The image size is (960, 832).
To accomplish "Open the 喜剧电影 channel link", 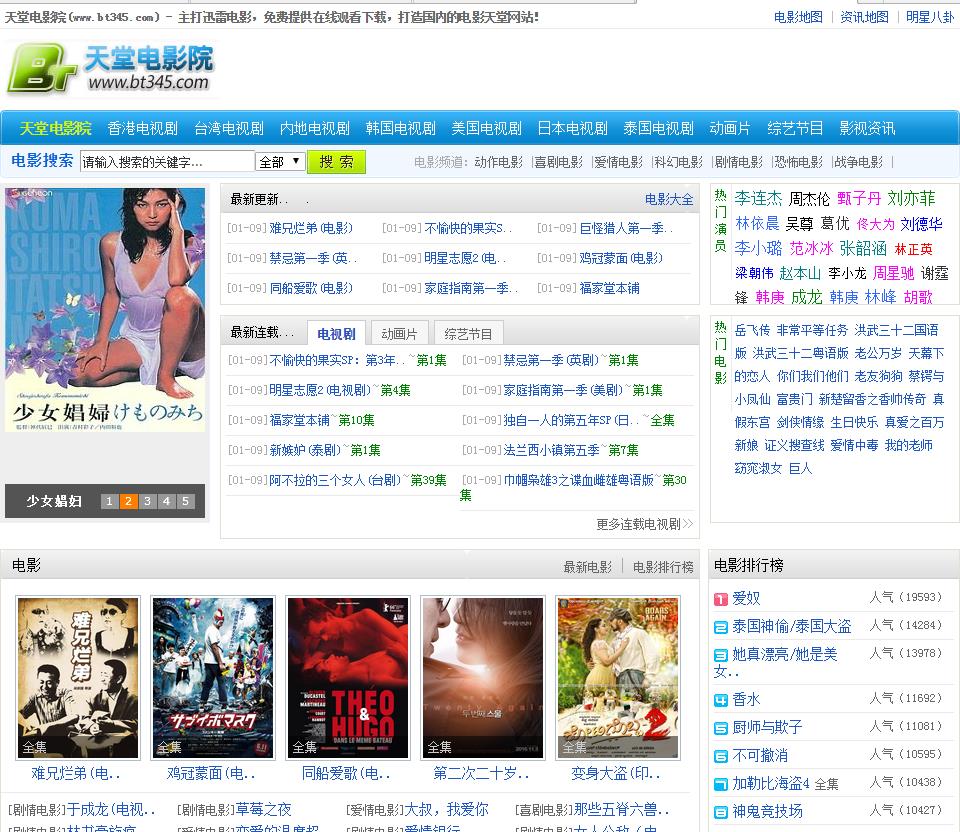I will pyautogui.click(x=558, y=162).
